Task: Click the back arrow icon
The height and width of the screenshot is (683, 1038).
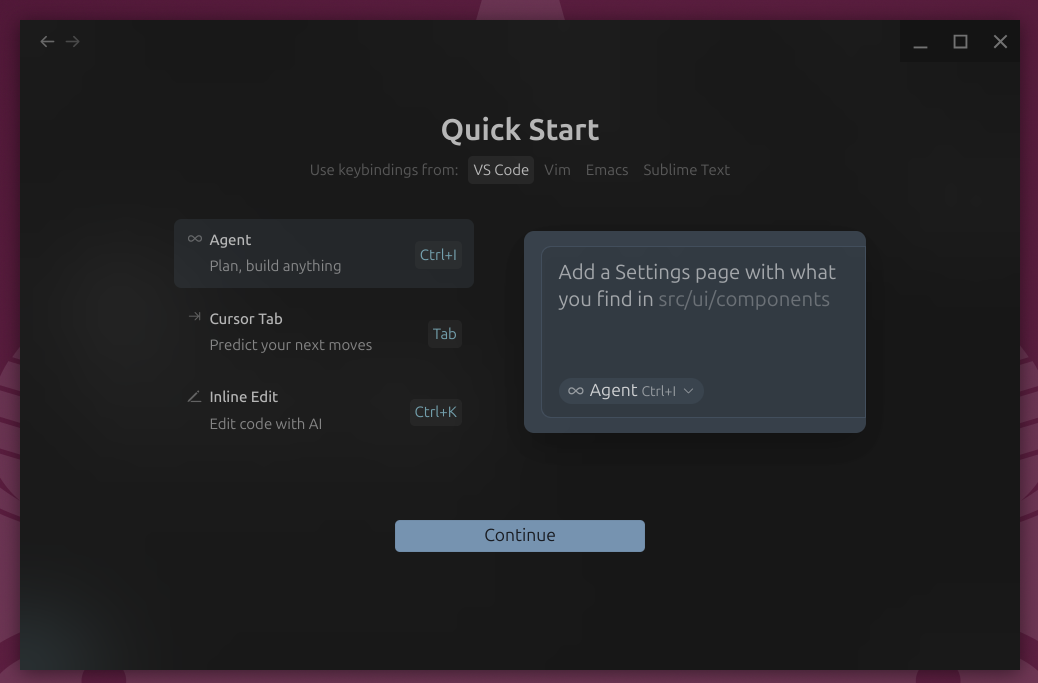Action: 47,42
